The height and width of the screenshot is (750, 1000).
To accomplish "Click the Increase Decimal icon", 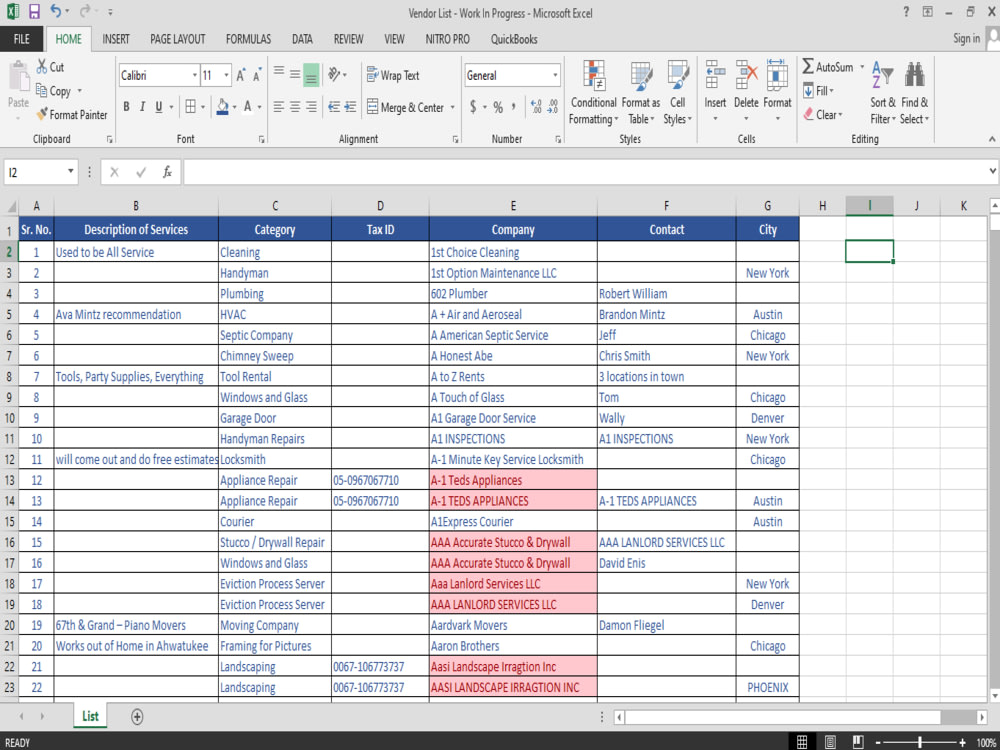I will [x=536, y=107].
